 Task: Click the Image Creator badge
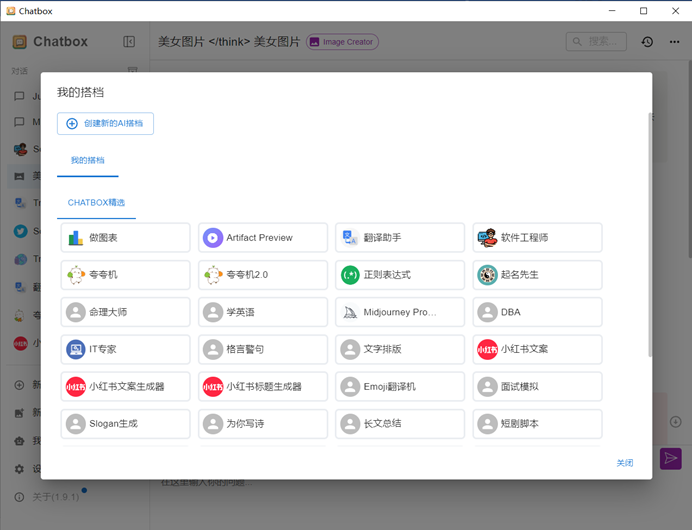pyautogui.click(x=342, y=42)
